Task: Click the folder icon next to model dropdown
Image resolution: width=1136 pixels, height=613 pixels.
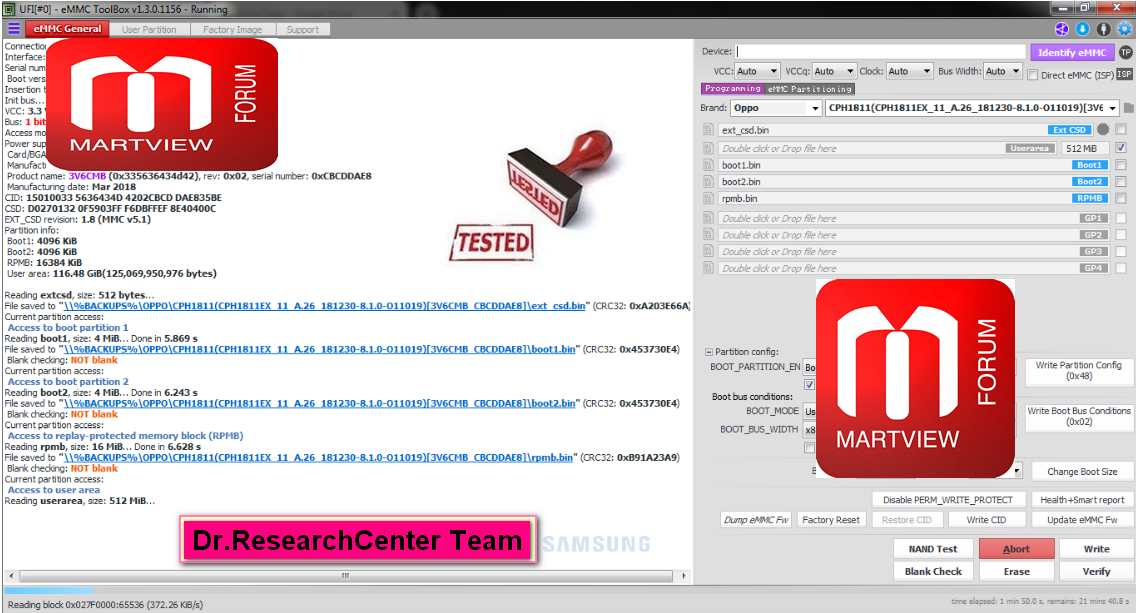Action: (1129, 108)
